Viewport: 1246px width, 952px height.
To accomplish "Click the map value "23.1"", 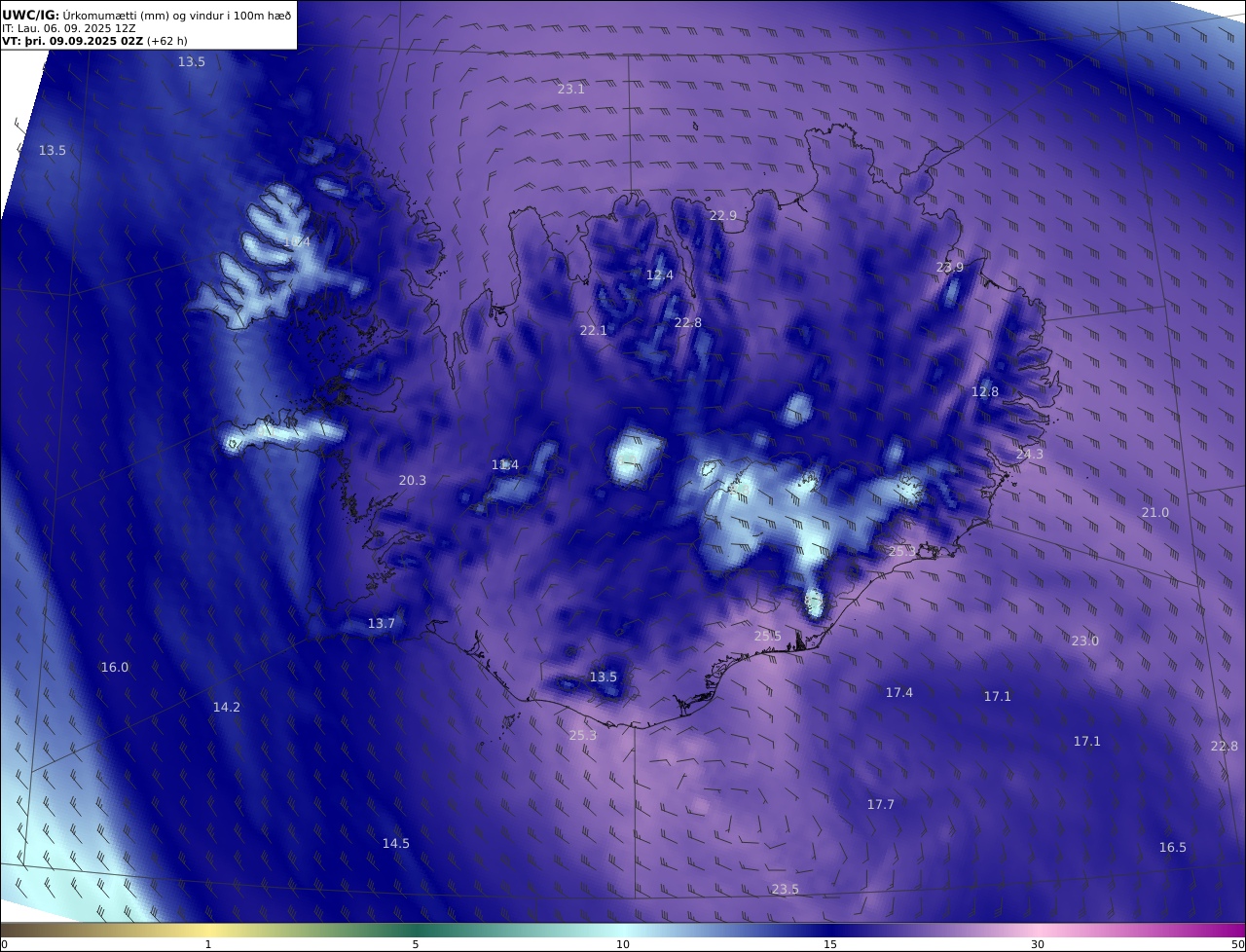I will pos(571,89).
